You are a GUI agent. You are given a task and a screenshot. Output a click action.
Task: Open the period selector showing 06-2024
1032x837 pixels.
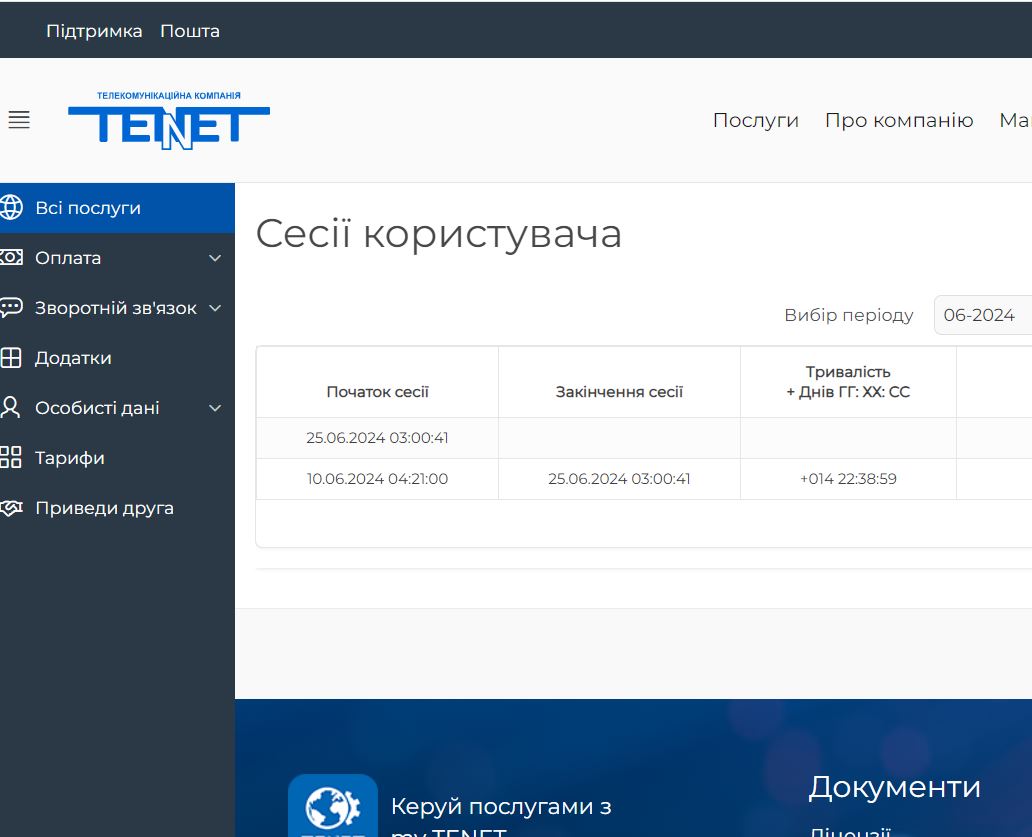coord(981,315)
